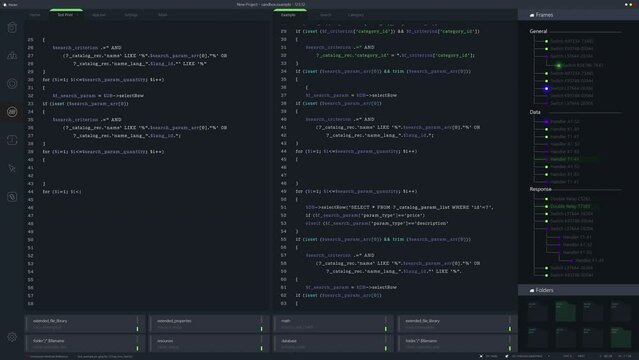The image size is (639, 360).
Task: Click line number 44 in left editor
Action: pos(31,192)
